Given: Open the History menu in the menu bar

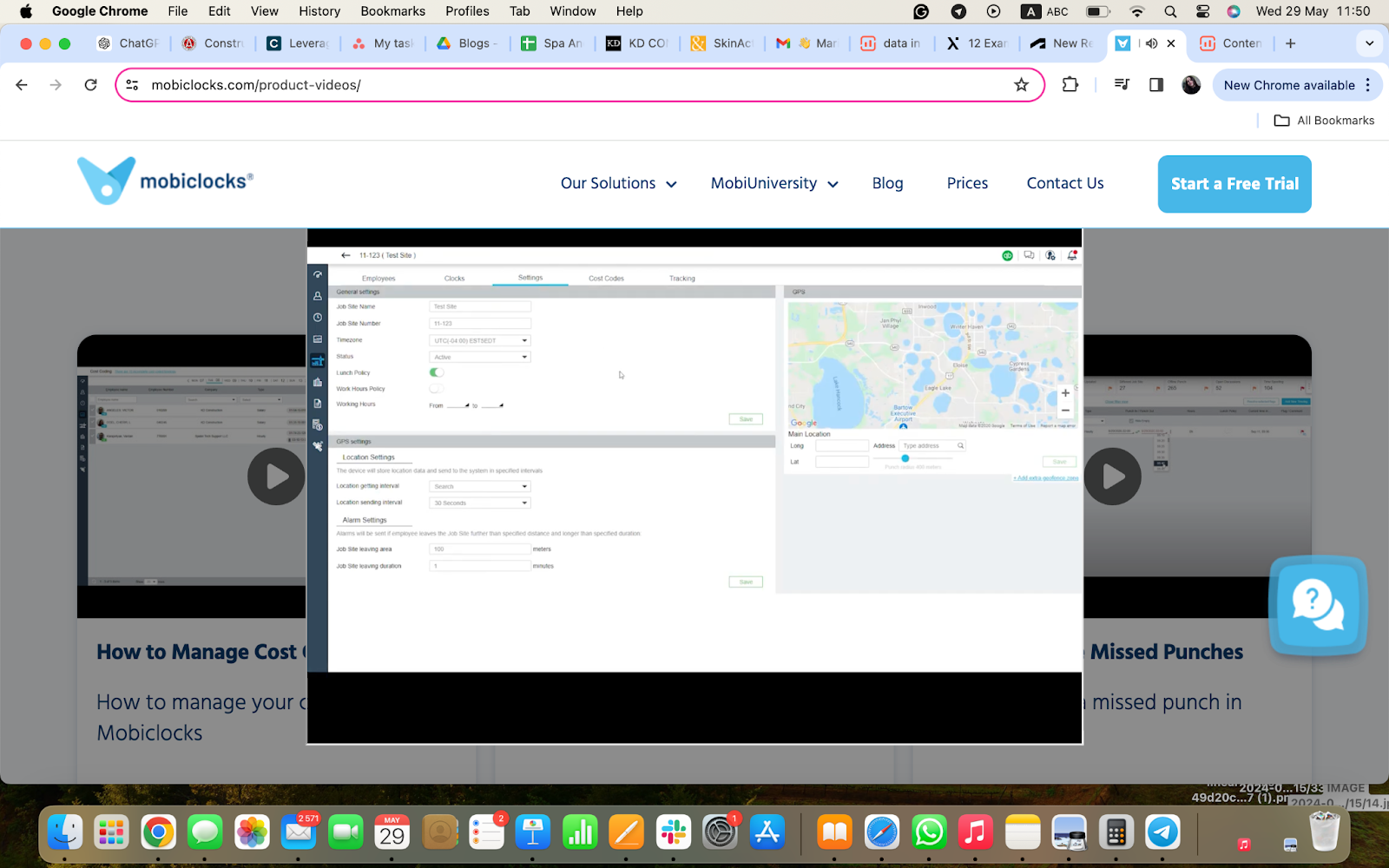Looking at the screenshot, I should tap(319, 11).
